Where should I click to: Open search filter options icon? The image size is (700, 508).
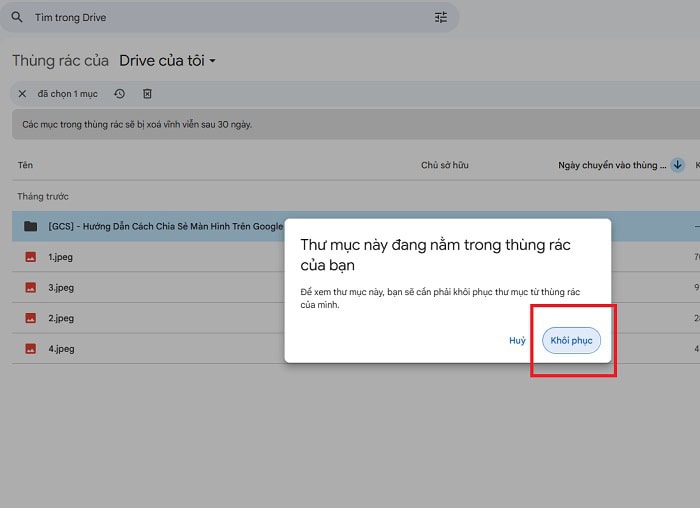pos(441,17)
